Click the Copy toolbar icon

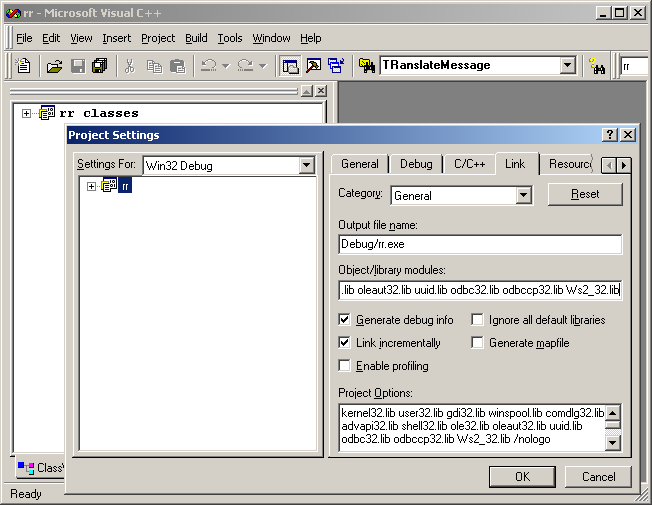pyautogui.click(x=154, y=66)
